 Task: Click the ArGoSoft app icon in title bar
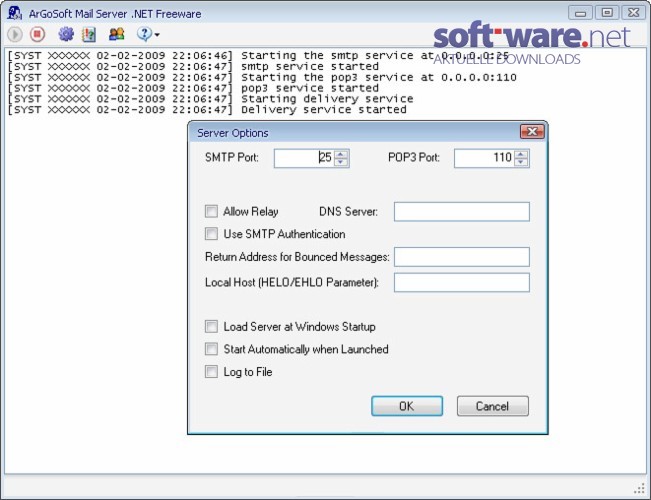click(15, 13)
